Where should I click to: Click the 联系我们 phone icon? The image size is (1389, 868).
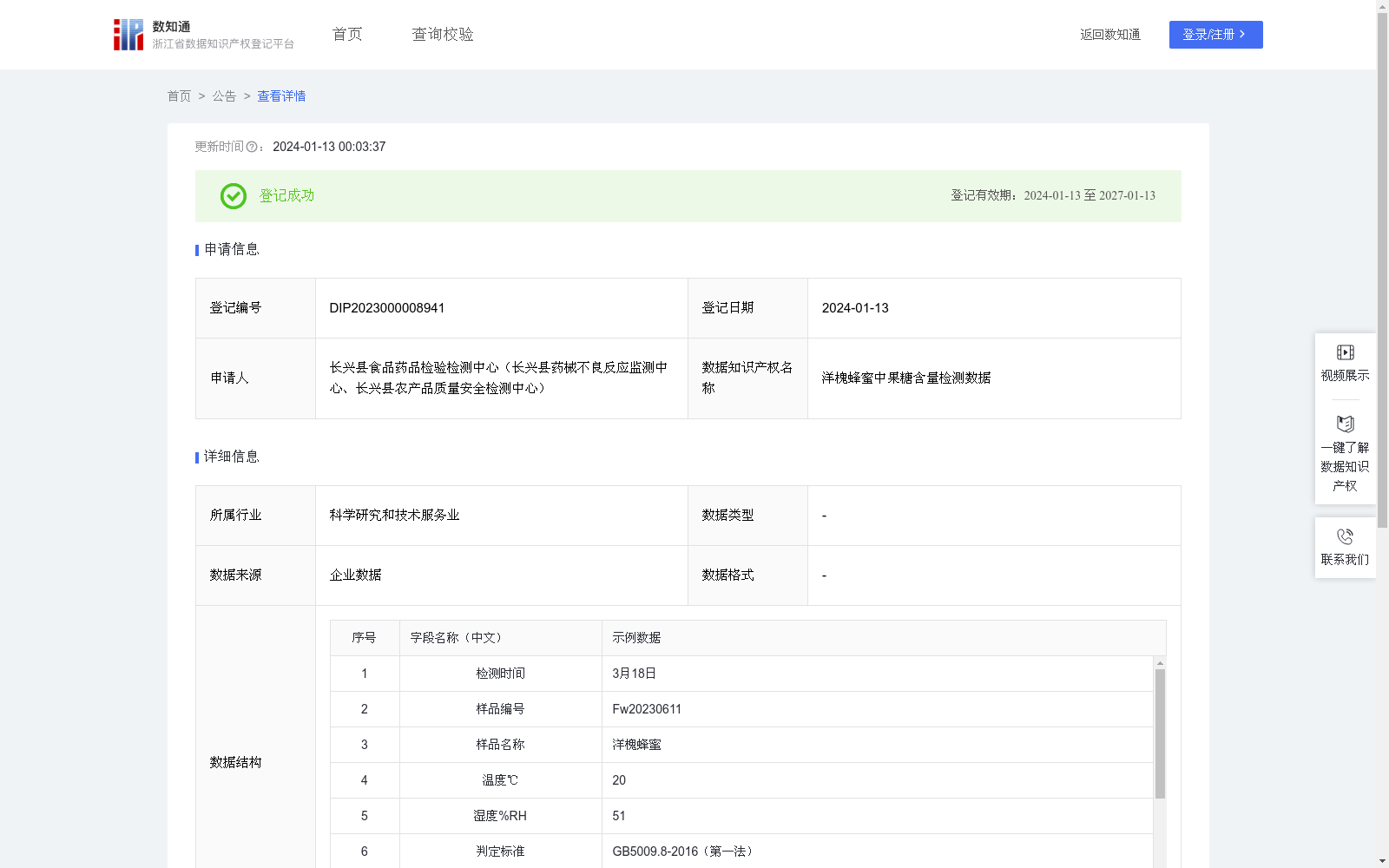[1345, 536]
